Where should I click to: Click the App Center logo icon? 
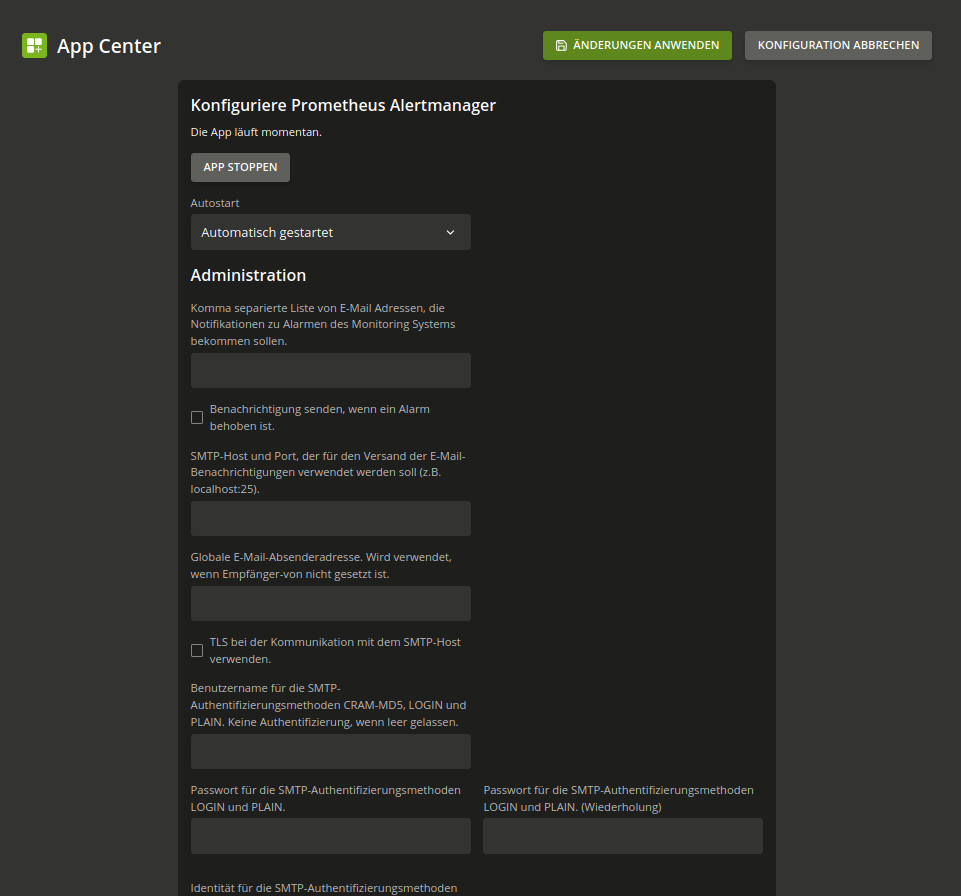pyautogui.click(x=34, y=45)
